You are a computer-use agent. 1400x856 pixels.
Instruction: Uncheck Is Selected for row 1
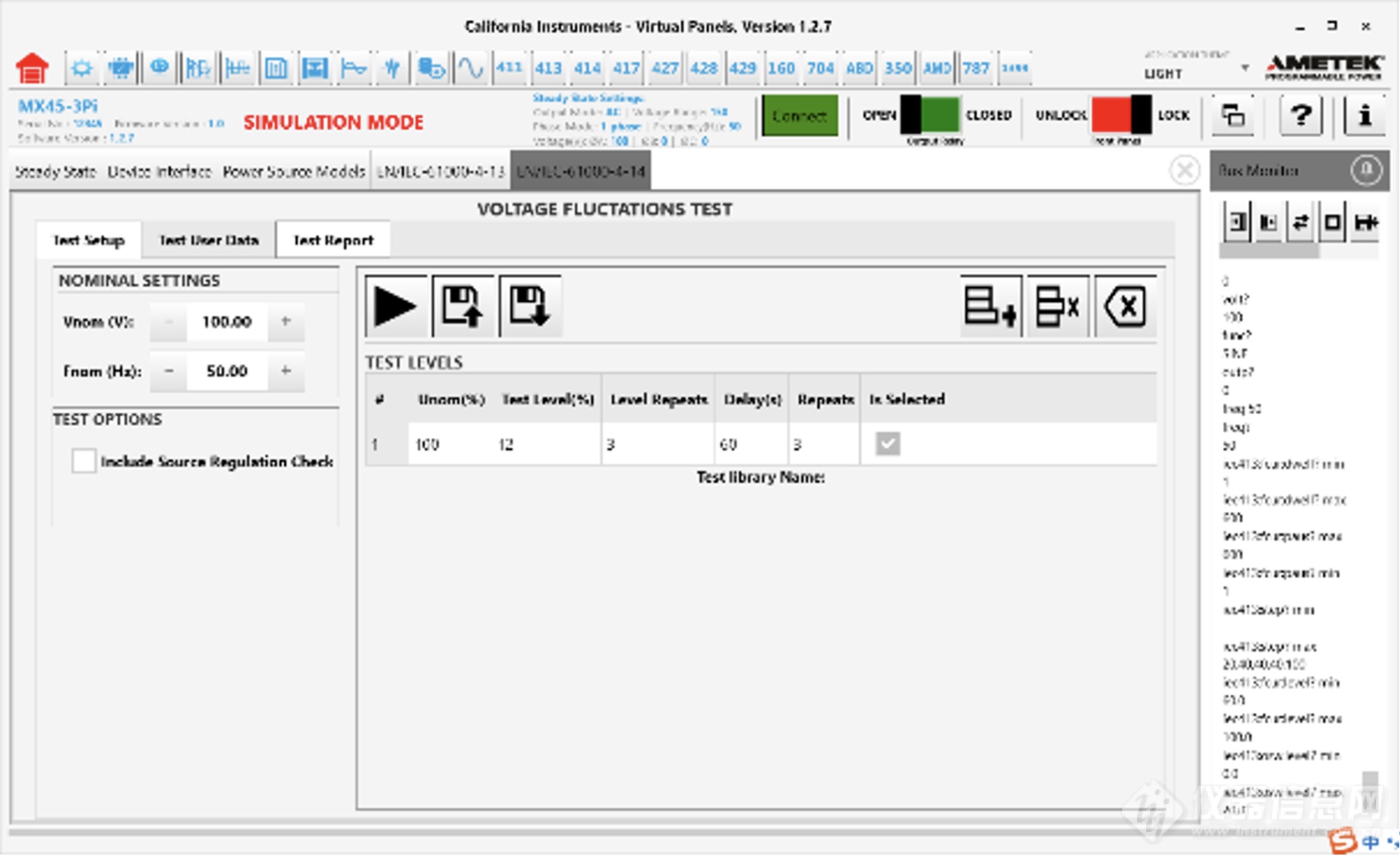tap(887, 443)
